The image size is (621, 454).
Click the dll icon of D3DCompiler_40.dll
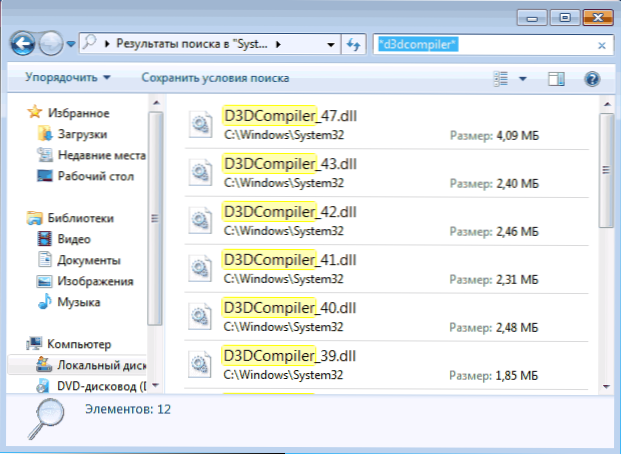pyautogui.click(x=200, y=316)
